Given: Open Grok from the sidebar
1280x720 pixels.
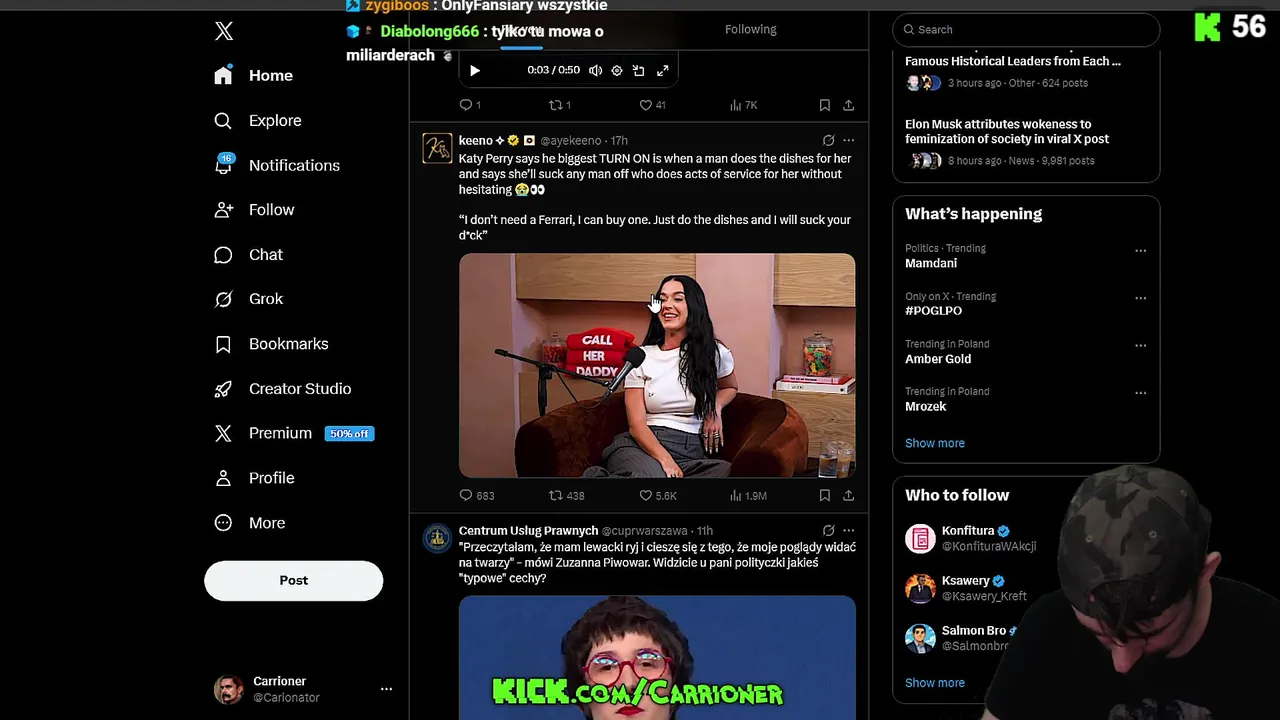Looking at the screenshot, I should [x=249, y=299].
